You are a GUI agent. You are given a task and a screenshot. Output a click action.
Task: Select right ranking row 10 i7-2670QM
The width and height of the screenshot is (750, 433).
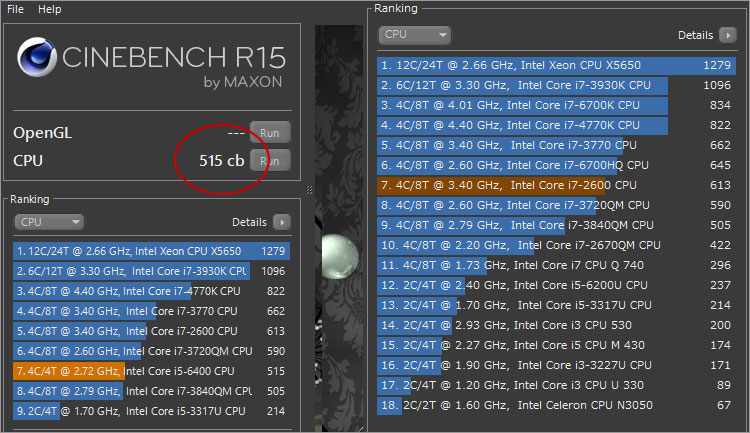(x=556, y=245)
